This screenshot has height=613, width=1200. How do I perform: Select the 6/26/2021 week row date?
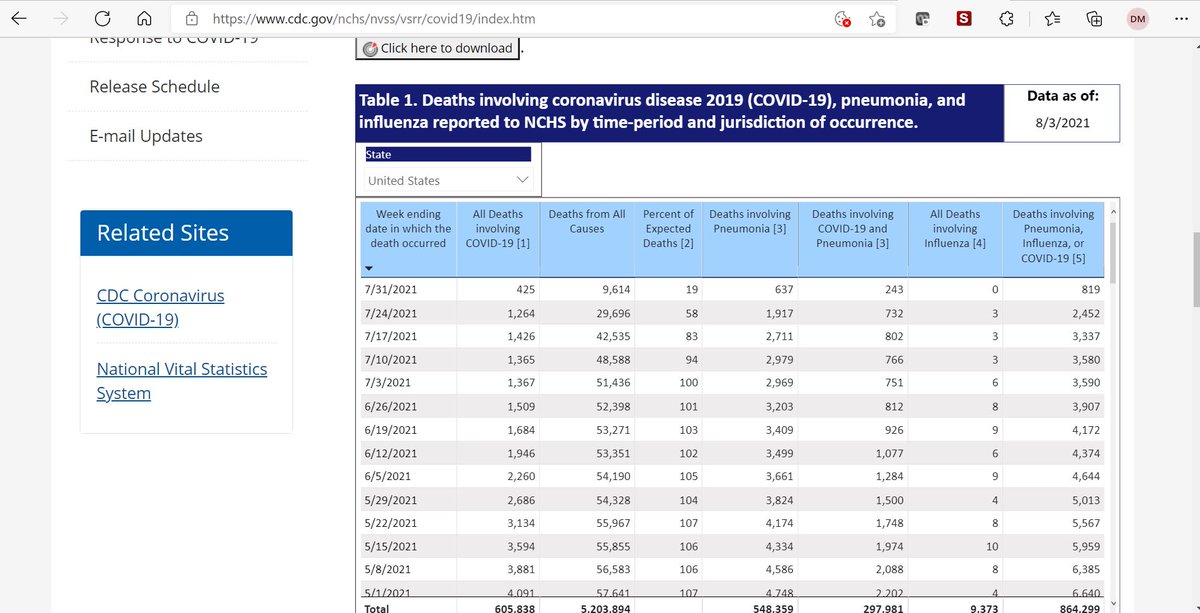coord(390,406)
